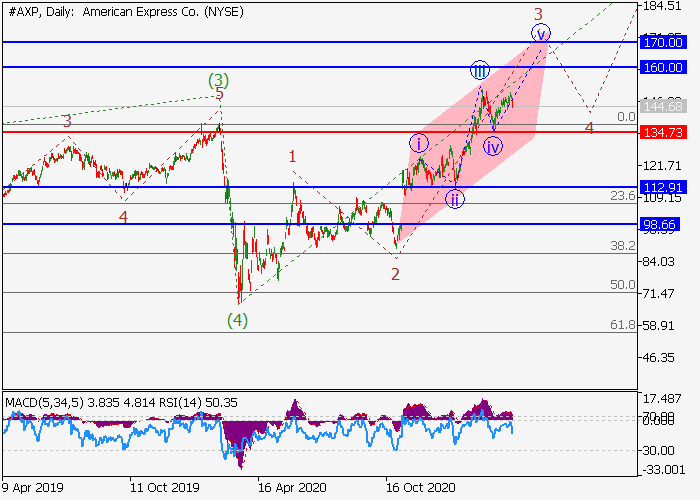Screen dimensions: 700x500
Task: Select the 61.8 Fibonacci level label
Action: tap(623, 325)
